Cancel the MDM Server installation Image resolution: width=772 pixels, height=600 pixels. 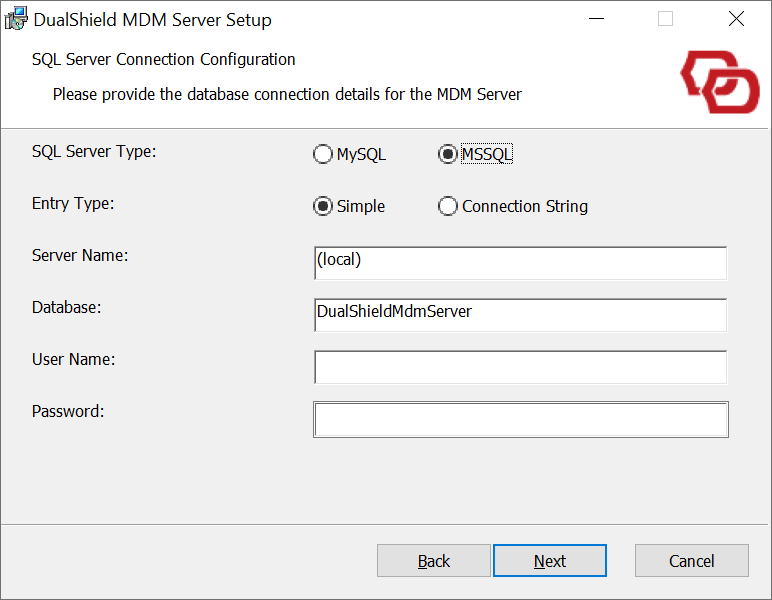692,561
